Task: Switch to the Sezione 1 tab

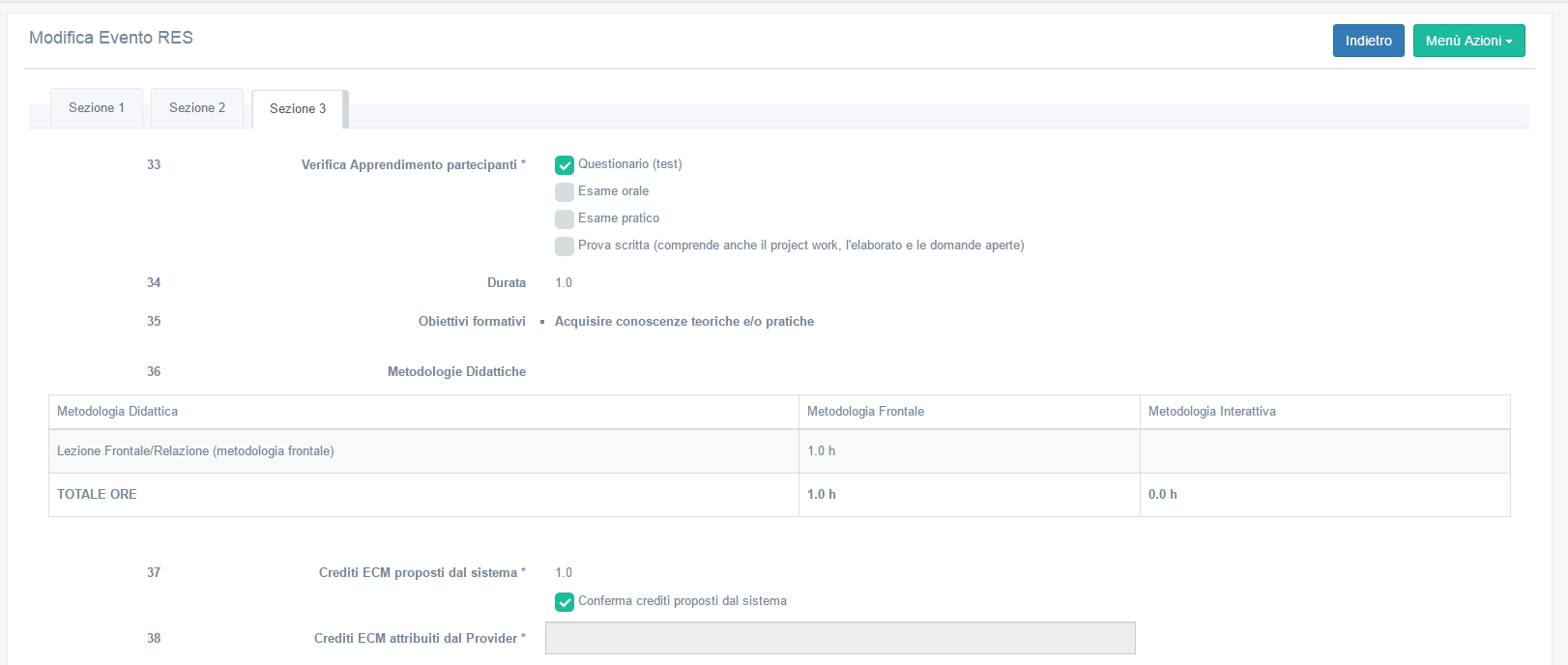Action: point(97,108)
